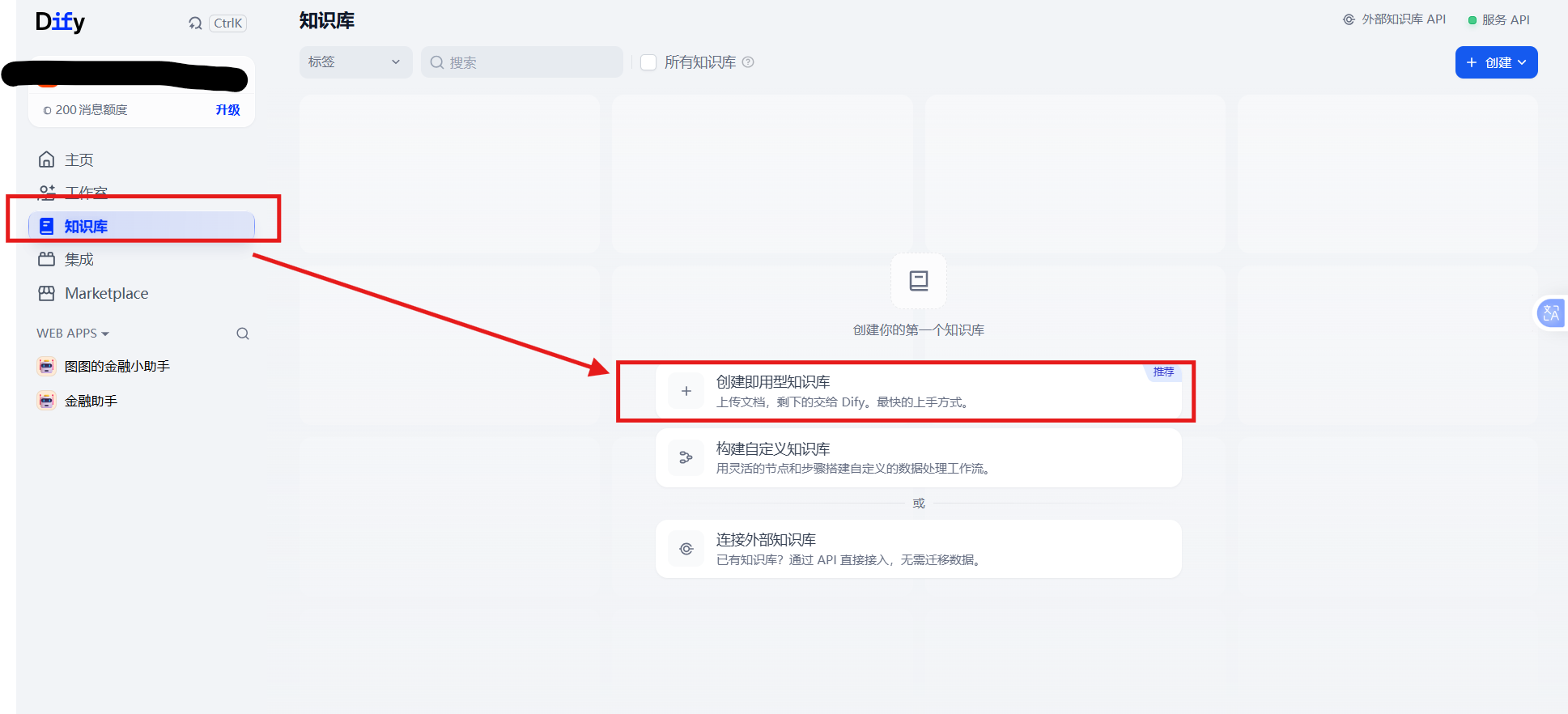The image size is (1568, 714).
Task: Click the green status dot of 服务 API
Action: pyautogui.click(x=1472, y=20)
